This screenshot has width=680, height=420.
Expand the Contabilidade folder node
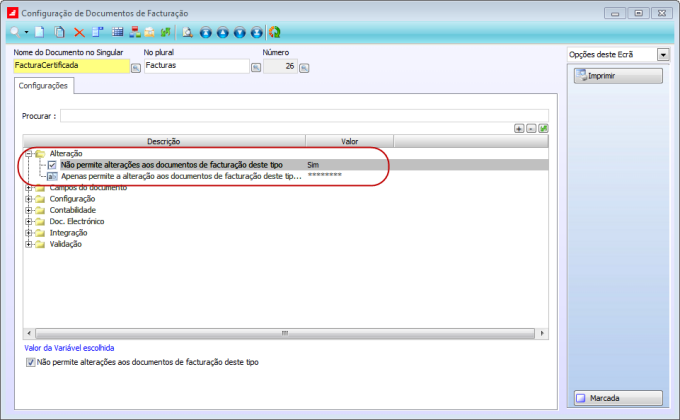(29, 210)
